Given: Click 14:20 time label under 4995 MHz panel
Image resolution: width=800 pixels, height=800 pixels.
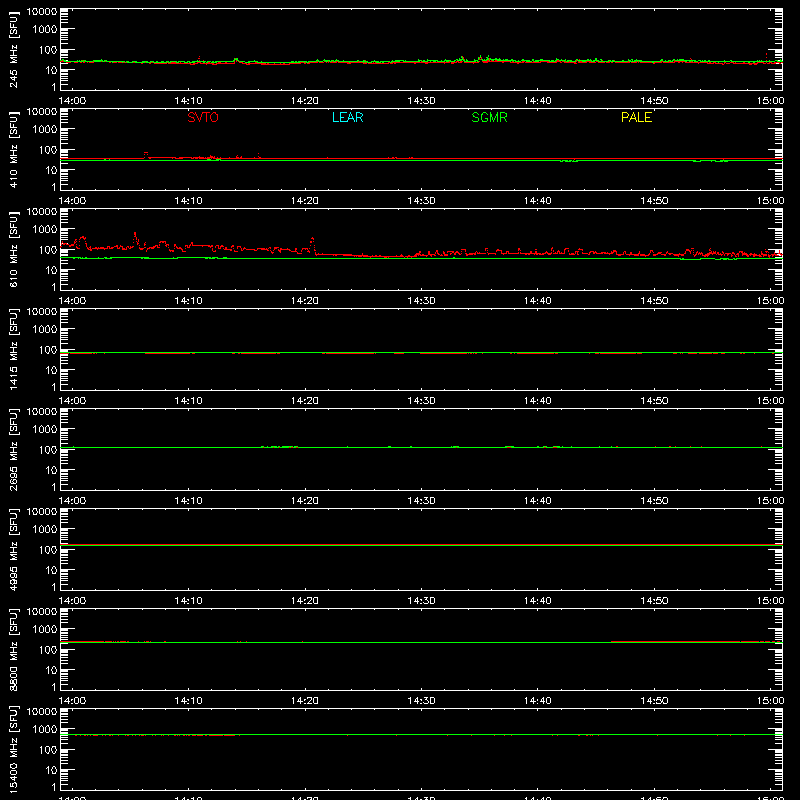Looking at the screenshot, I should (305, 601).
